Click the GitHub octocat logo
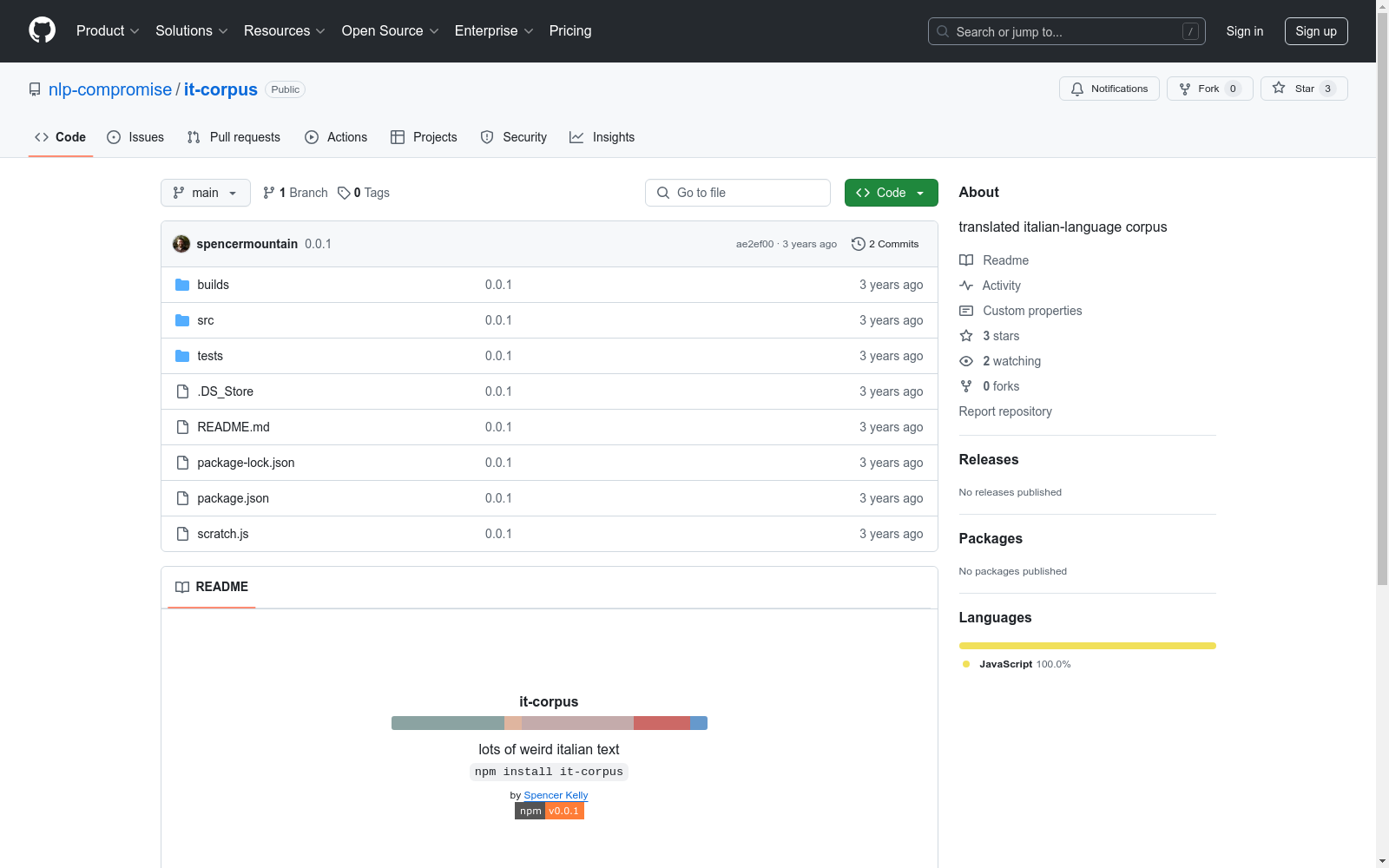This screenshot has width=1389, height=868. coord(42,30)
